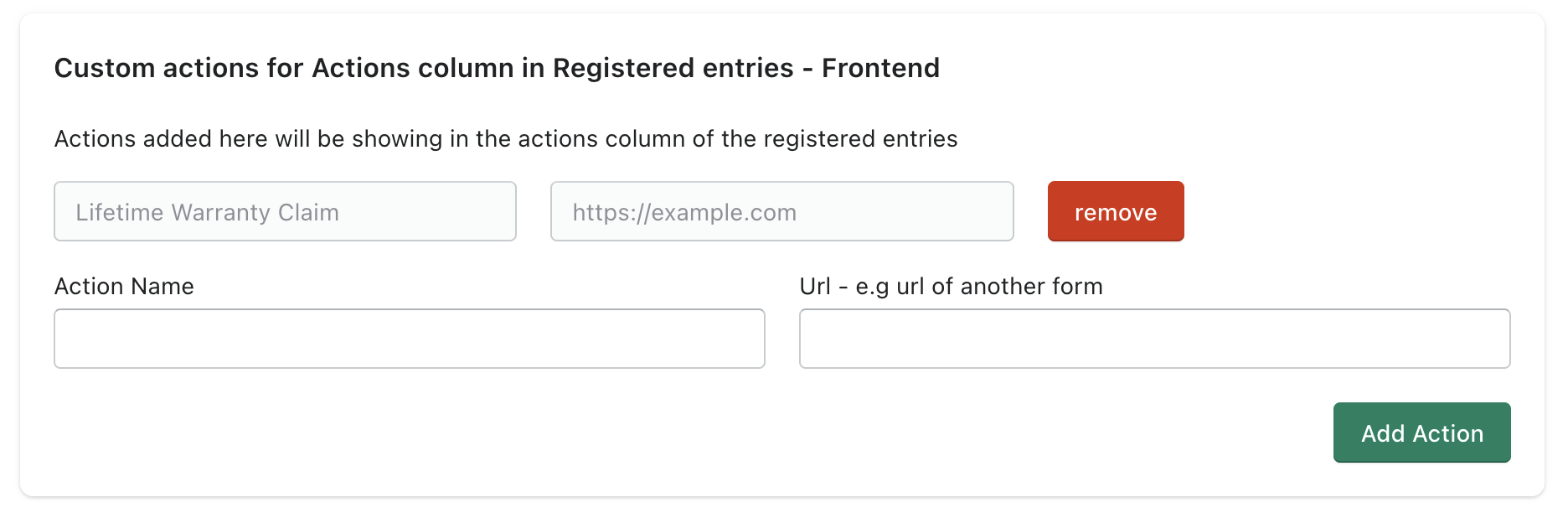Click the Action Name label text
This screenshot has width=1568, height=513.
pos(124,287)
